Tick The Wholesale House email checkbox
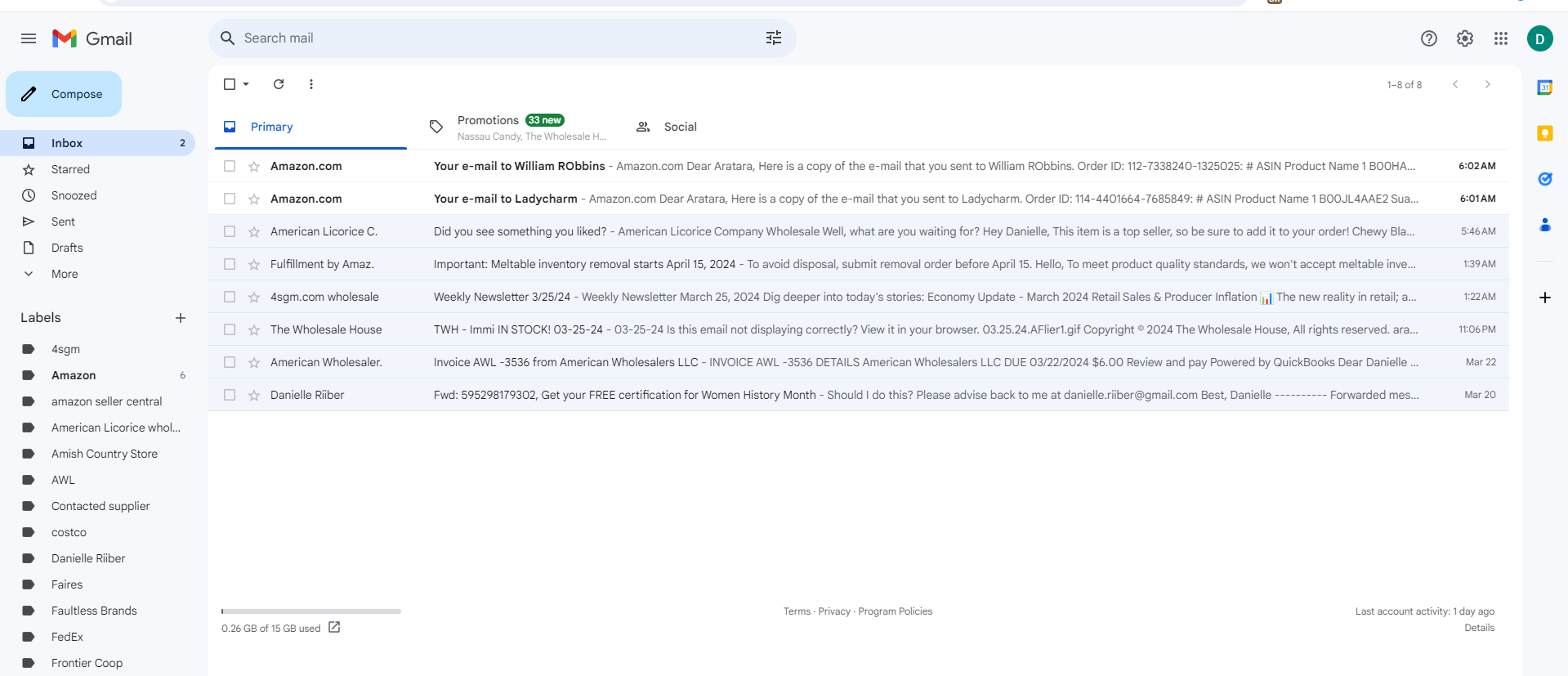 click(230, 329)
